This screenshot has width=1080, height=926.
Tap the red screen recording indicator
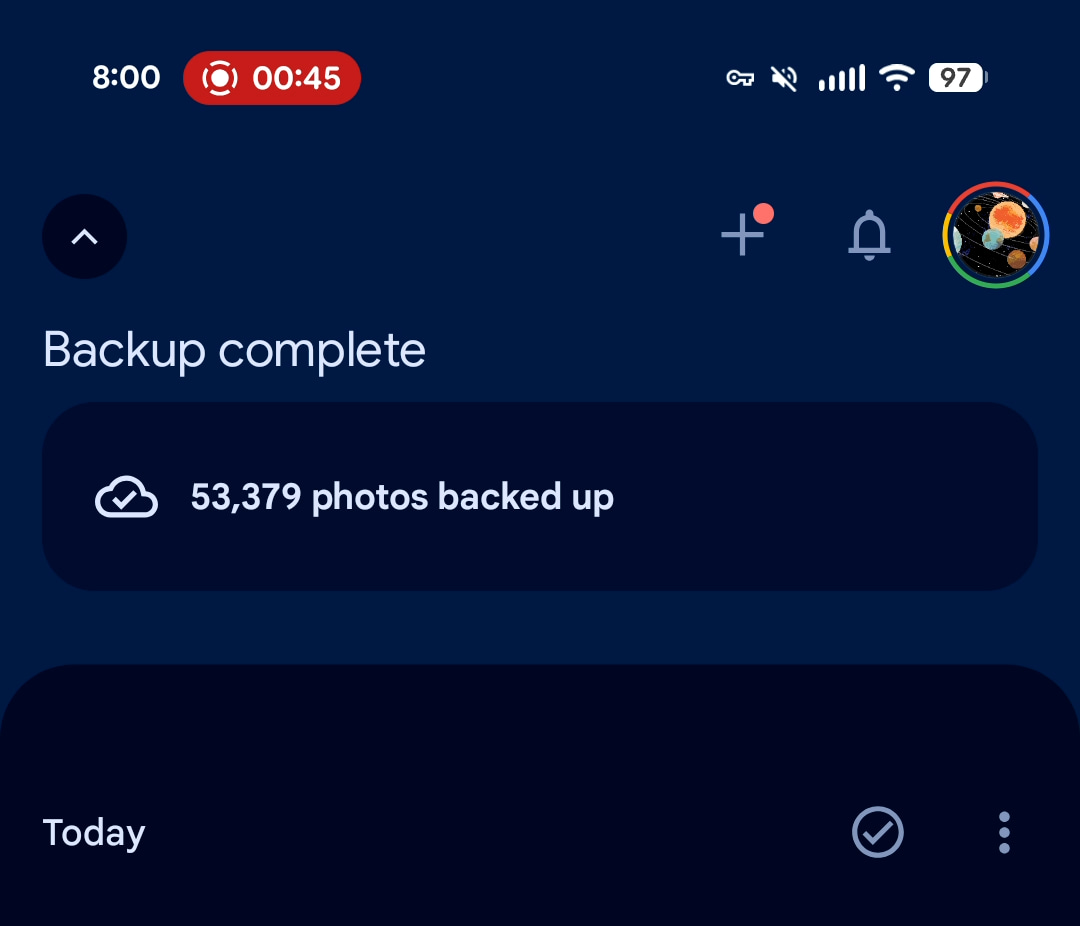coord(272,78)
